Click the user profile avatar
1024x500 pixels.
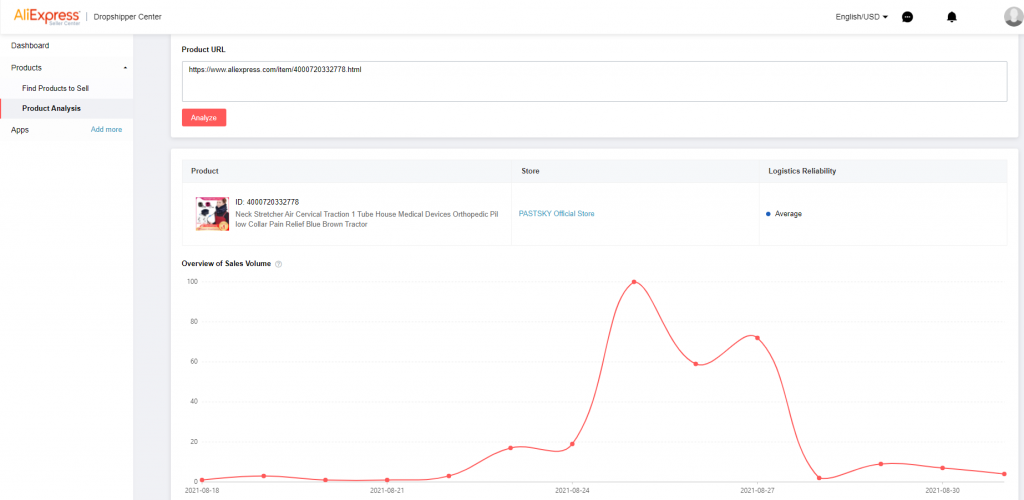1012,16
